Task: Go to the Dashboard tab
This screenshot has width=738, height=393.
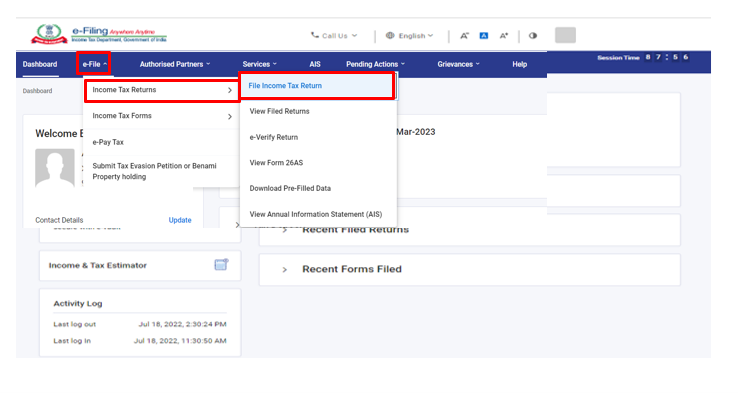Action: 40,64
